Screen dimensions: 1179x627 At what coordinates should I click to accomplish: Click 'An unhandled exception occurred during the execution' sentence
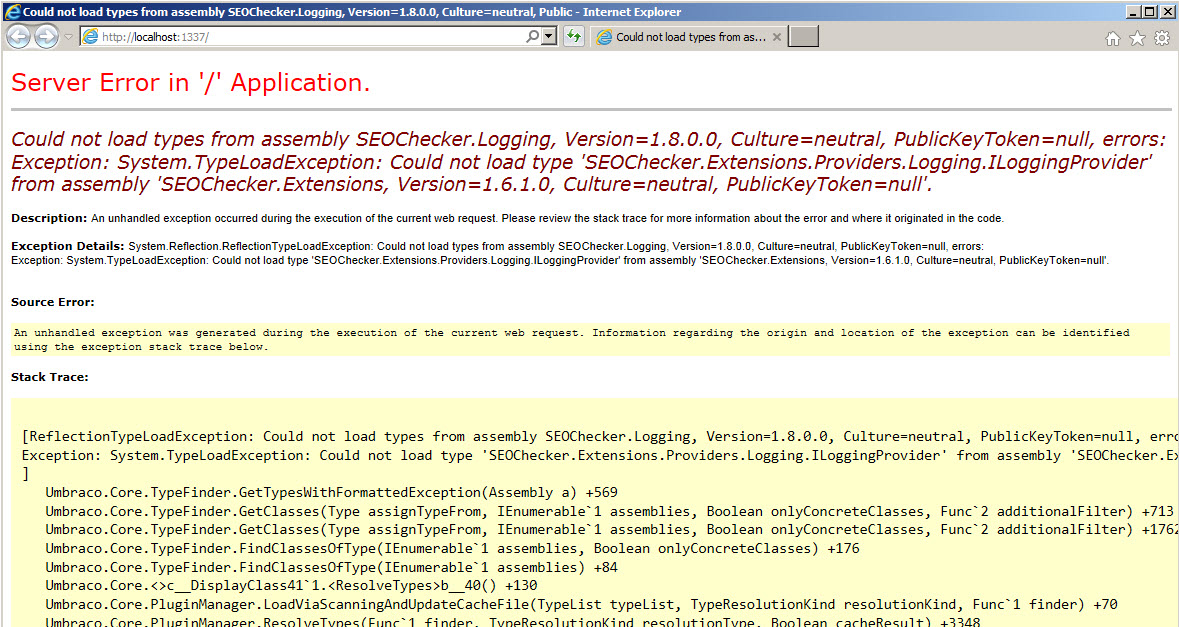pyautogui.click(x=547, y=218)
